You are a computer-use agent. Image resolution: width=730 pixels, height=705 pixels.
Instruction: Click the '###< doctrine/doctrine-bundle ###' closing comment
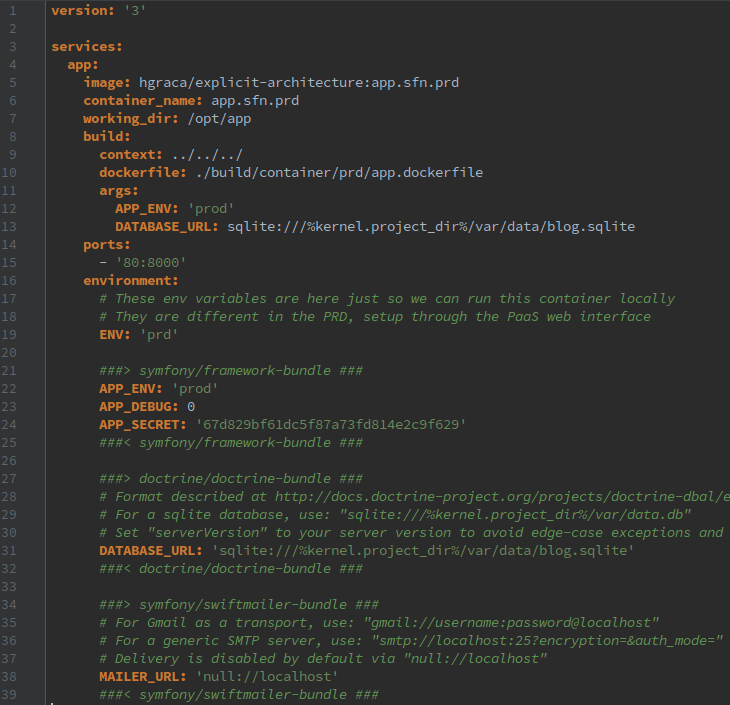point(231,569)
